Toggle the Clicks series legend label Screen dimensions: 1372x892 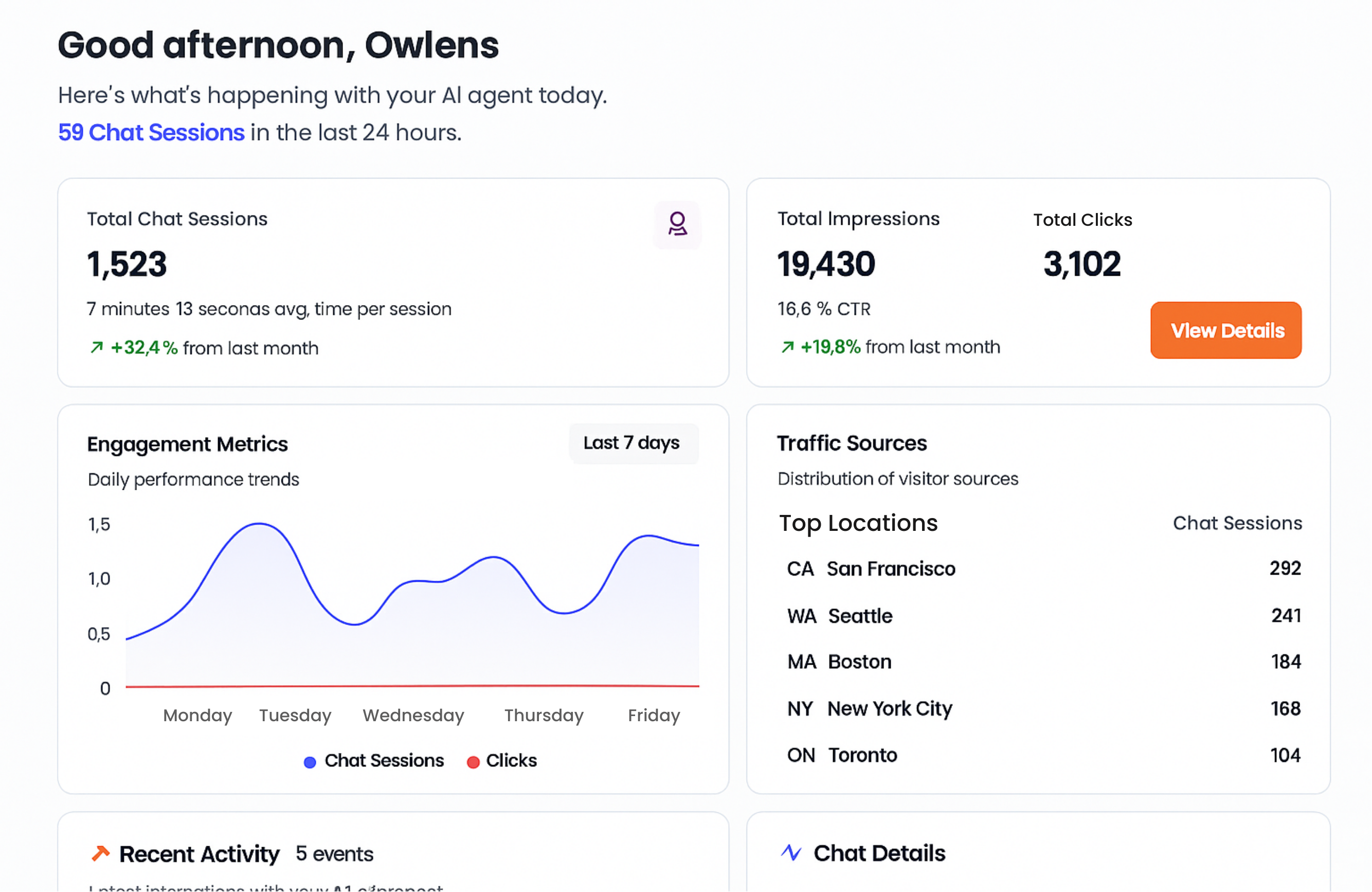(x=511, y=760)
